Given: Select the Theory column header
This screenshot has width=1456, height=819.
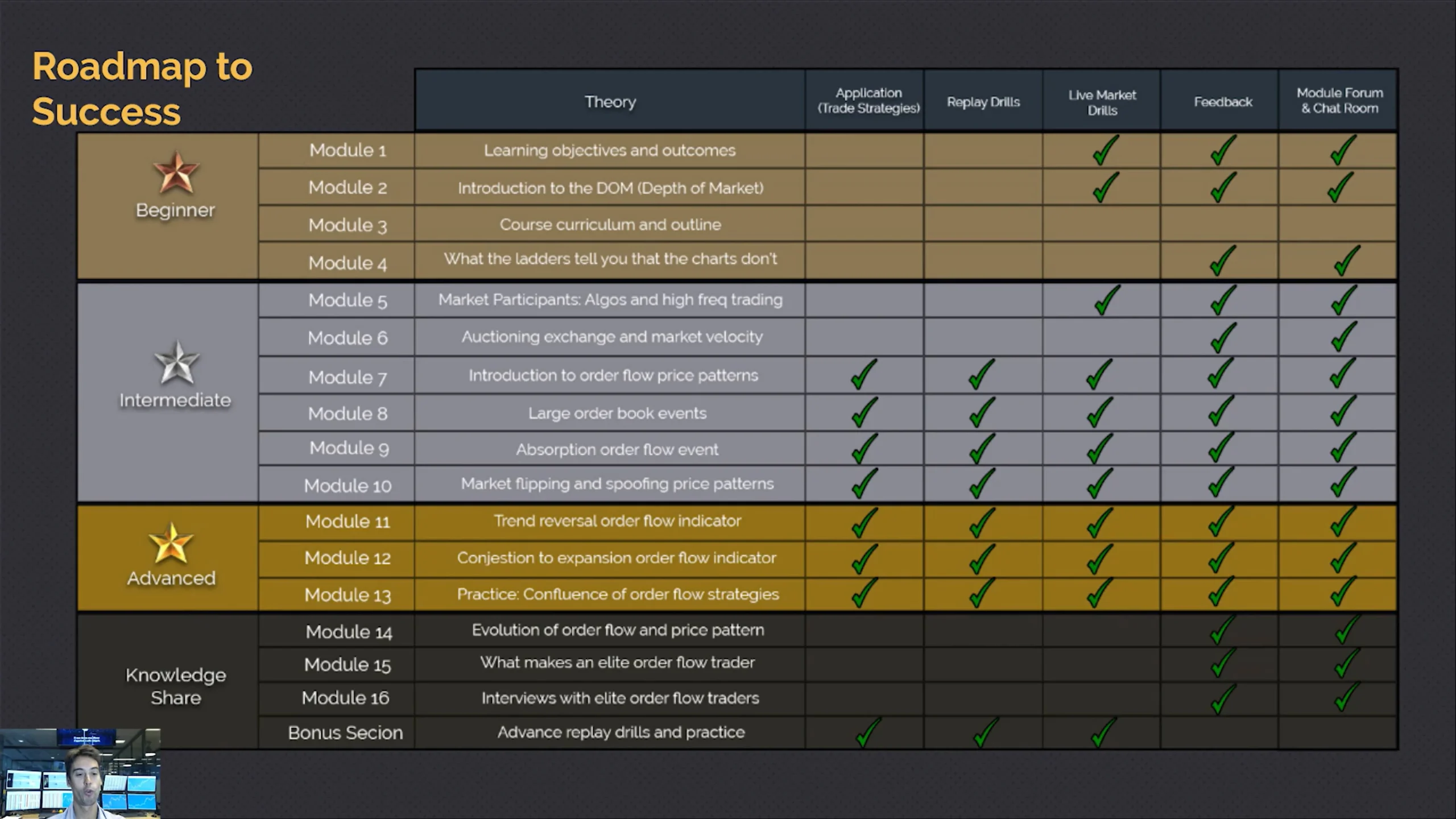Looking at the screenshot, I should click(x=610, y=101).
